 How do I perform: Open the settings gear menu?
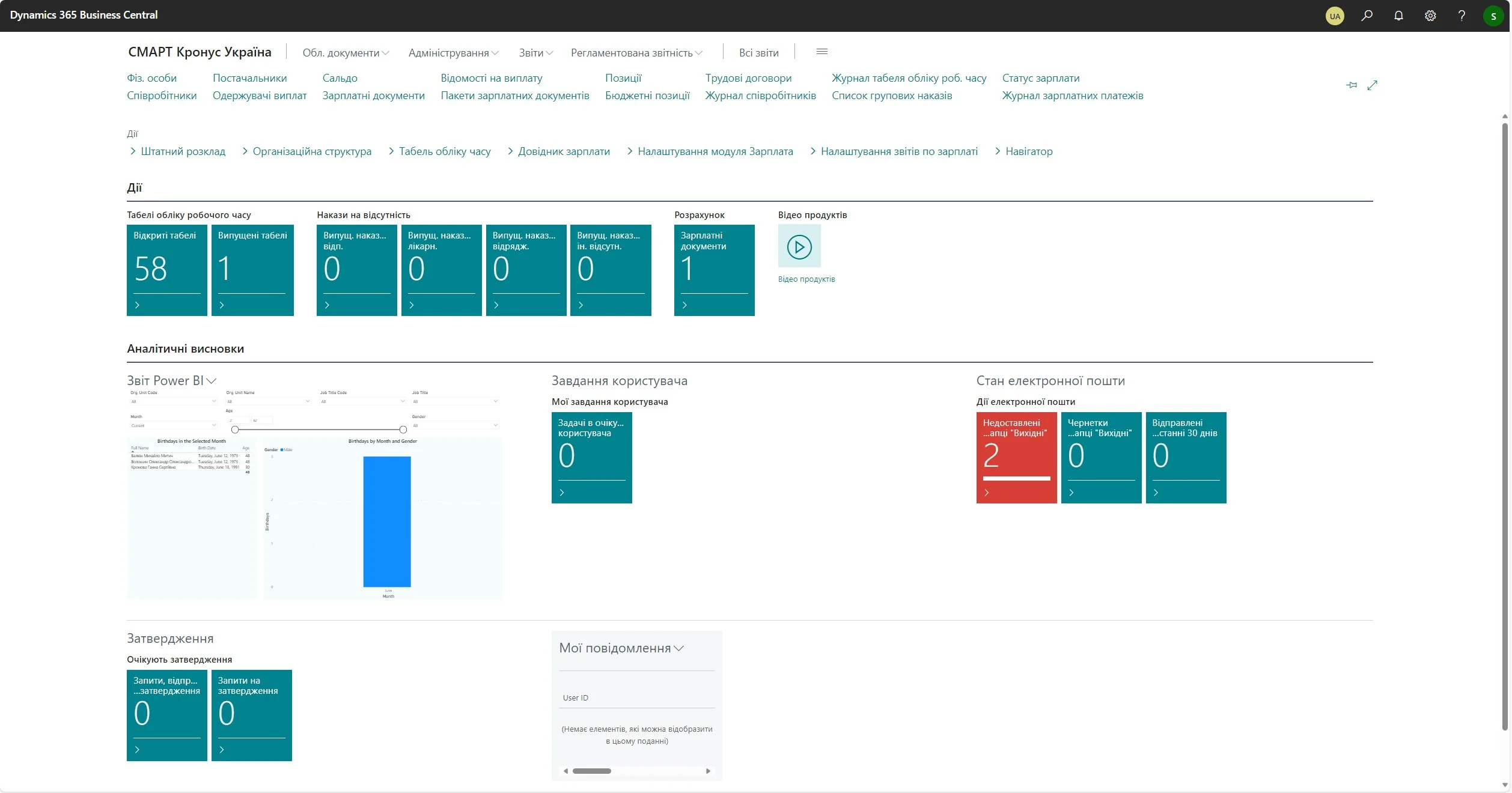1430,16
